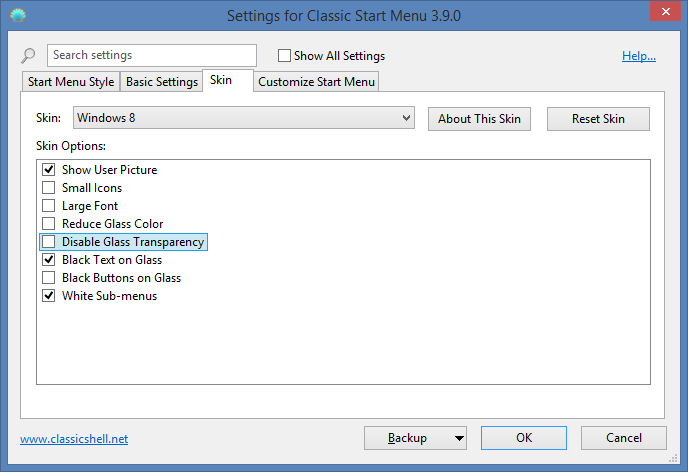Open Customize Start Menu tab
The width and height of the screenshot is (688, 472).
[x=316, y=82]
